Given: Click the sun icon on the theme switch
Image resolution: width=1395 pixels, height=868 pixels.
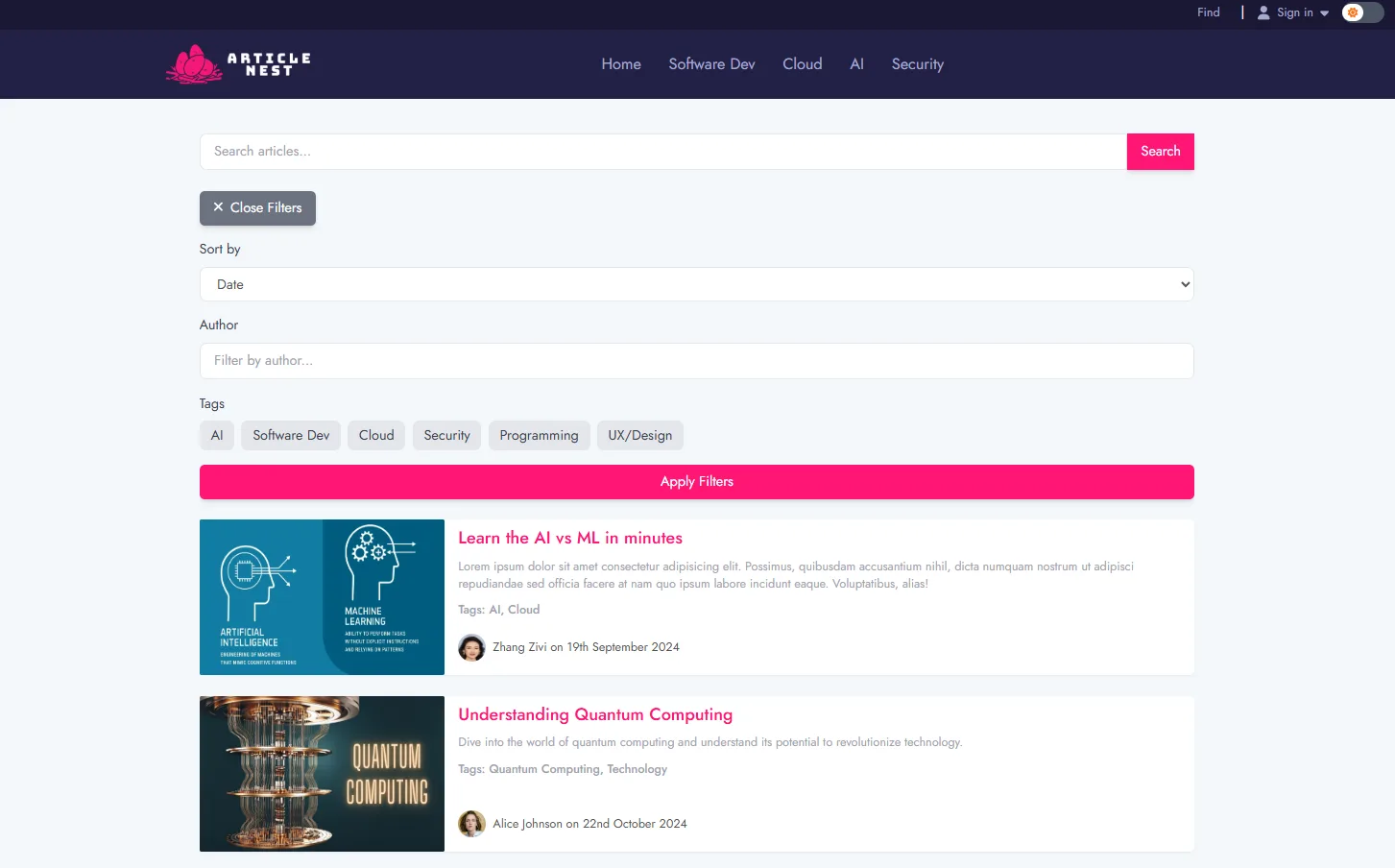Looking at the screenshot, I should [x=1352, y=12].
